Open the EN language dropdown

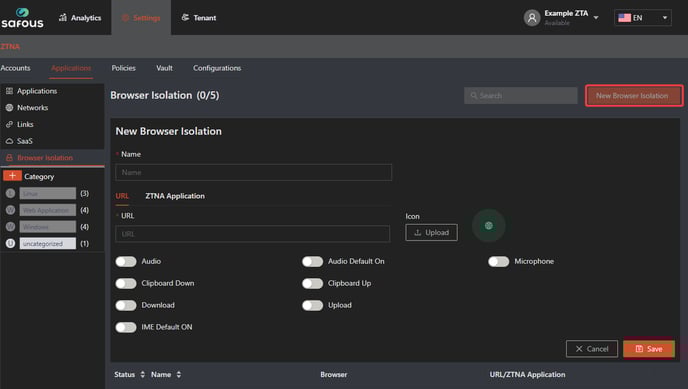click(x=642, y=18)
